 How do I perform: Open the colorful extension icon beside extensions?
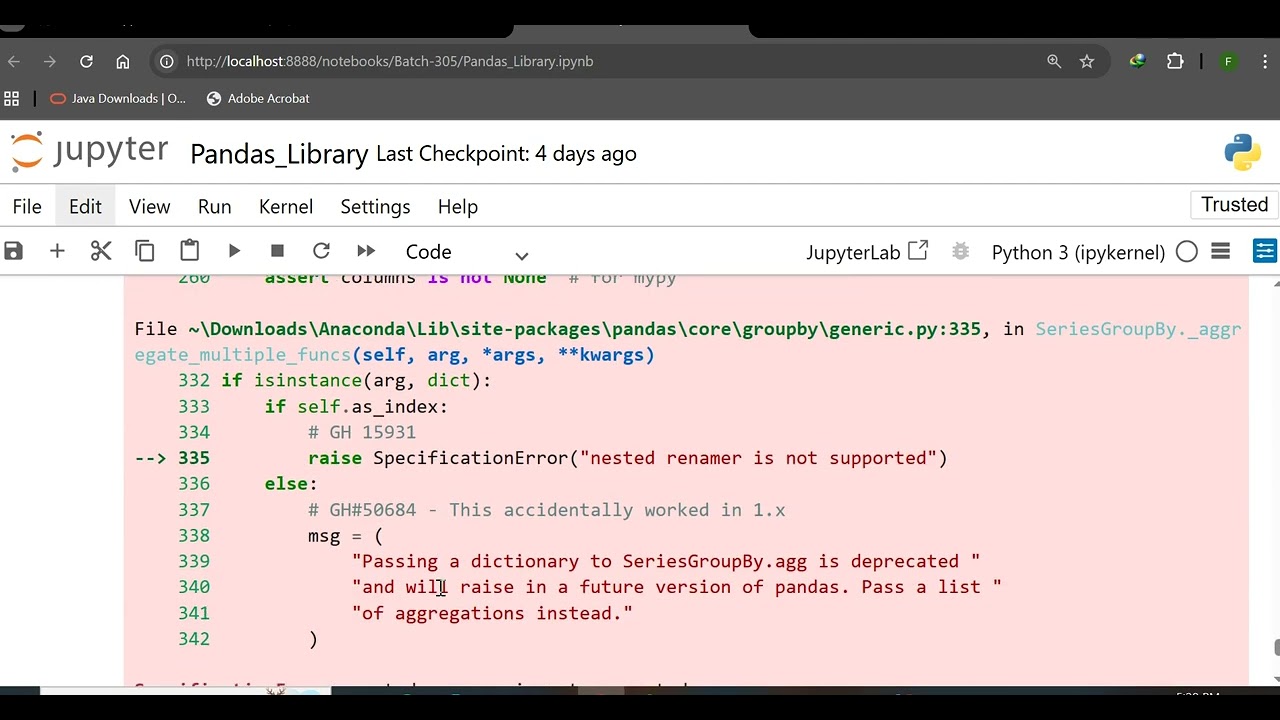coord(1138,61)
